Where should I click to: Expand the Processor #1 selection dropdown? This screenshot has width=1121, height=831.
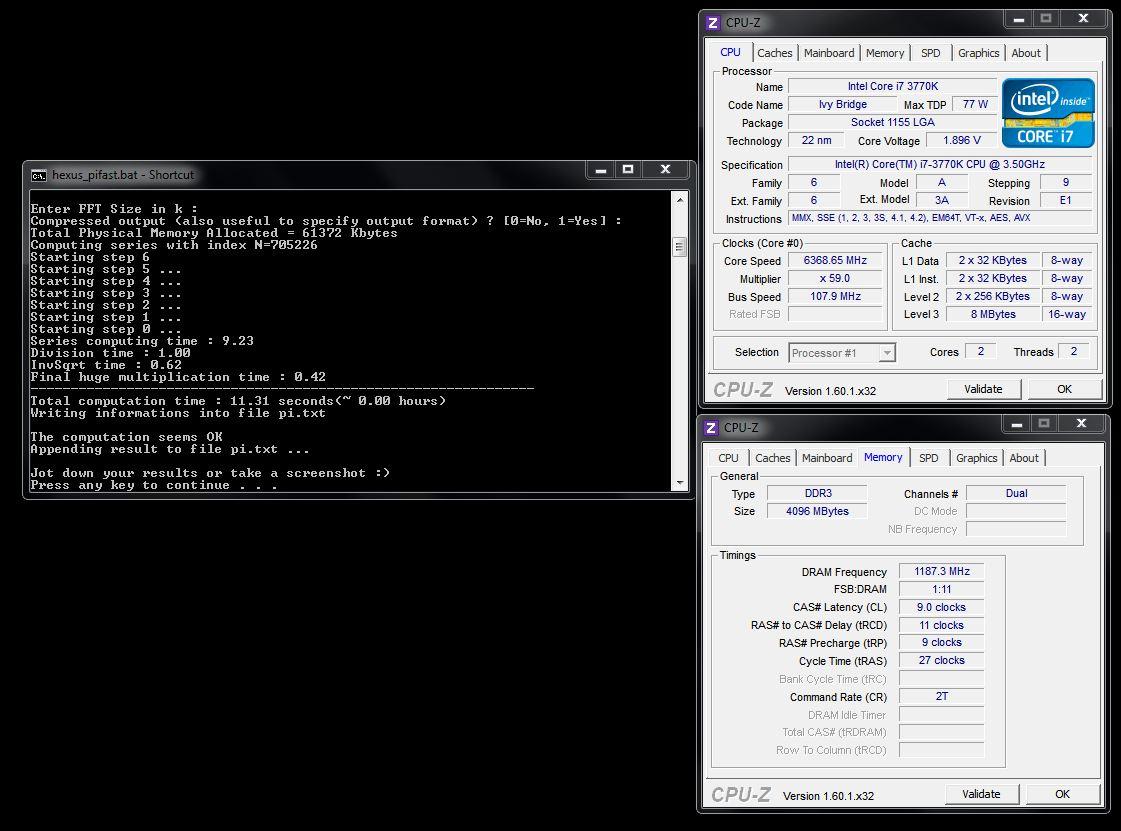887,353
